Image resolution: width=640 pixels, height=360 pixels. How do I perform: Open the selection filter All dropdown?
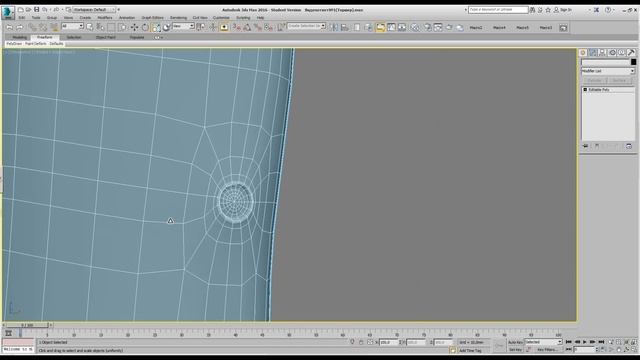pyautogui.click(x=72, y=26)
